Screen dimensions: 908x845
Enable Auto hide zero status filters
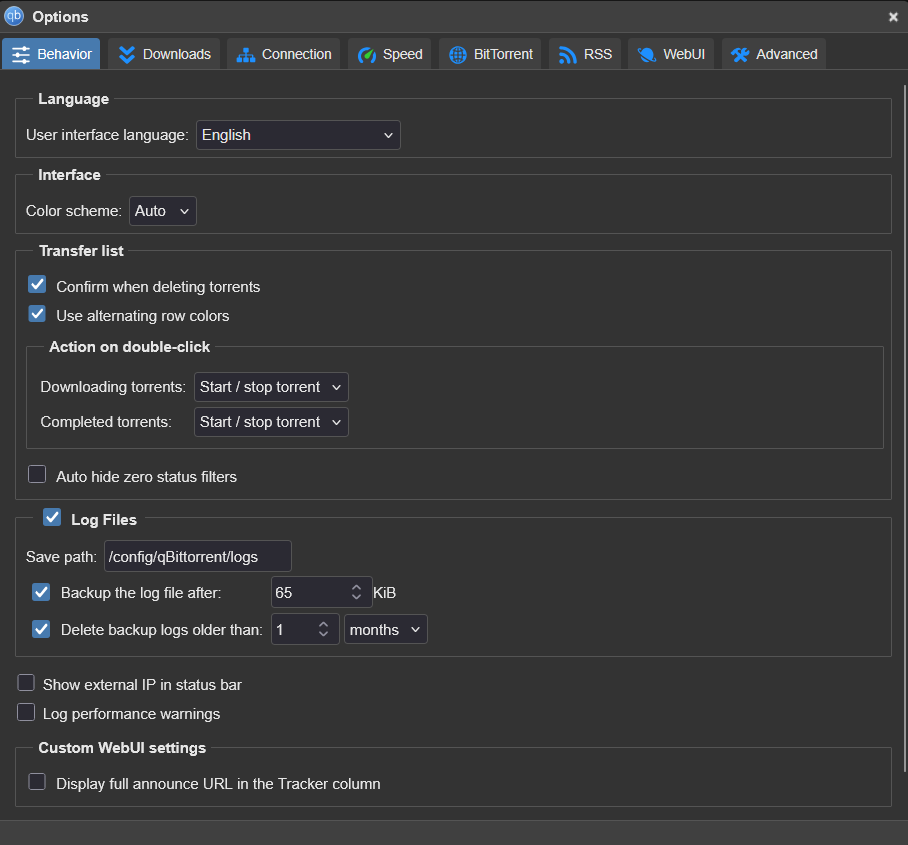37,474
